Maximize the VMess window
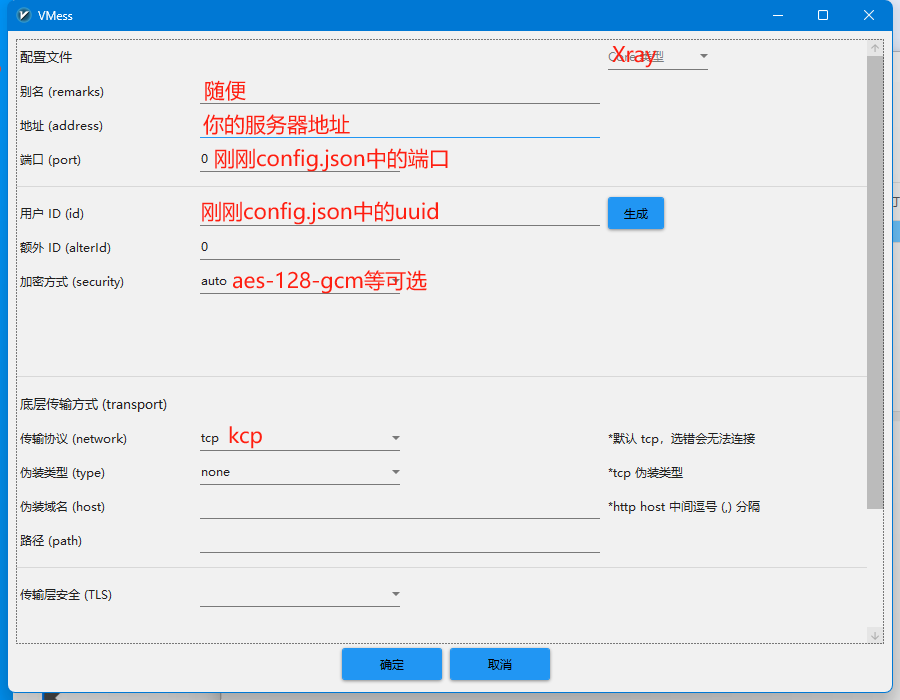Image resolution: width=900 pixels, height=700 pixels. [x=823, y=15]
